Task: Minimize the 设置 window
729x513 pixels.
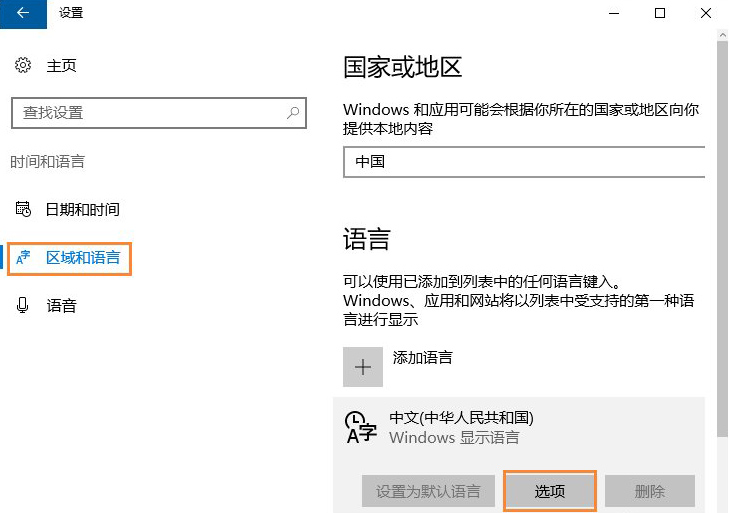Action: pos(614,13)
